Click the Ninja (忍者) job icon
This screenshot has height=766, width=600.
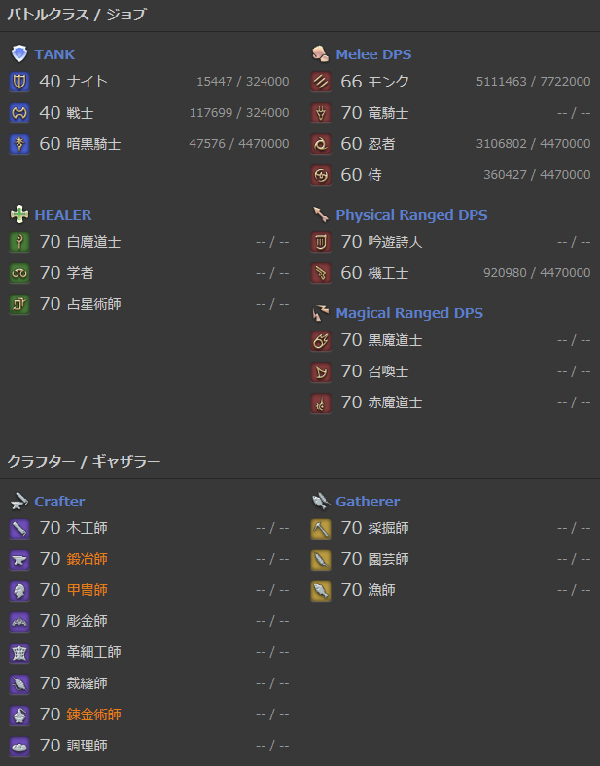click(321, 144)
